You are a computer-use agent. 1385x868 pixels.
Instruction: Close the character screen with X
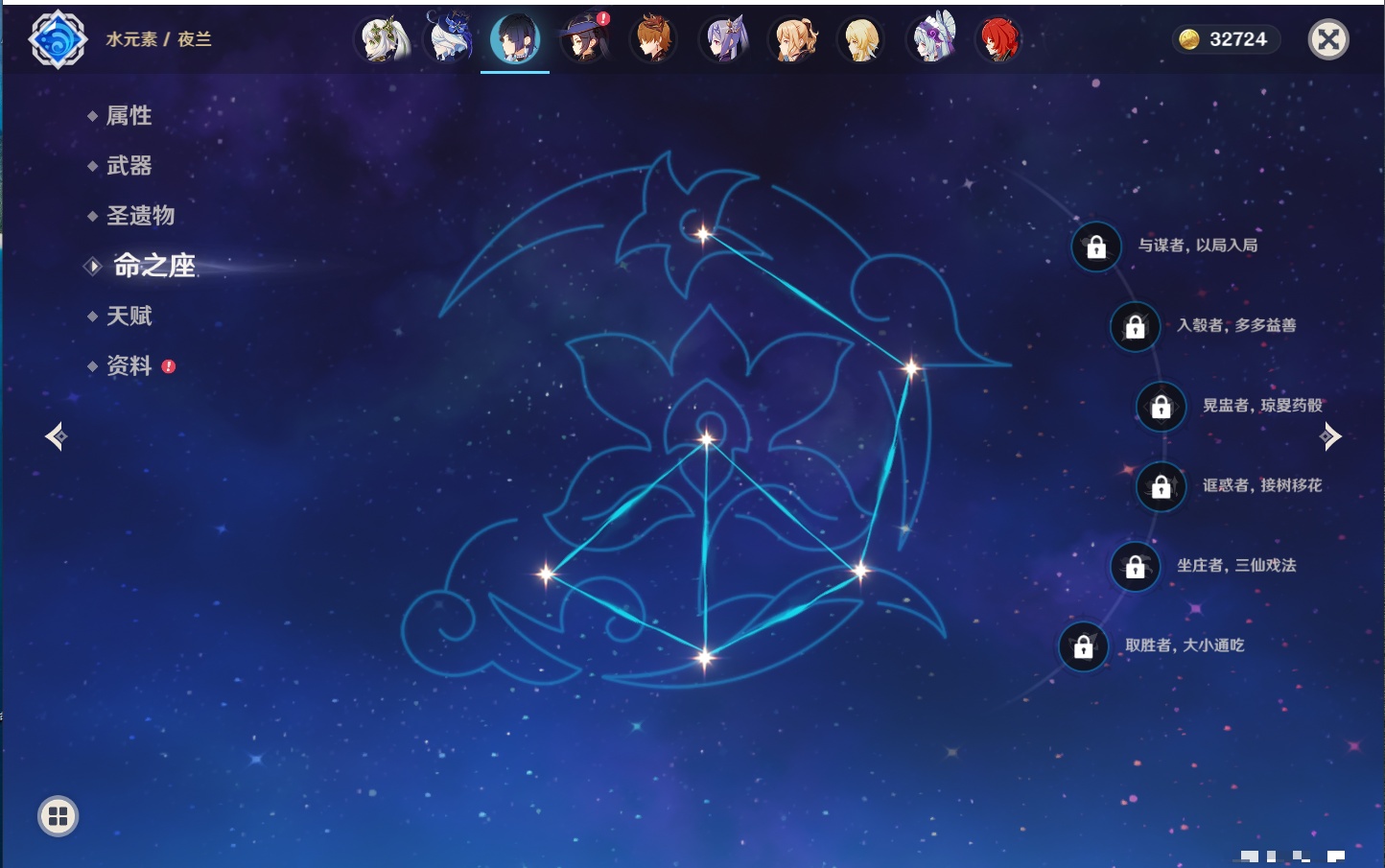(1328, 39)
